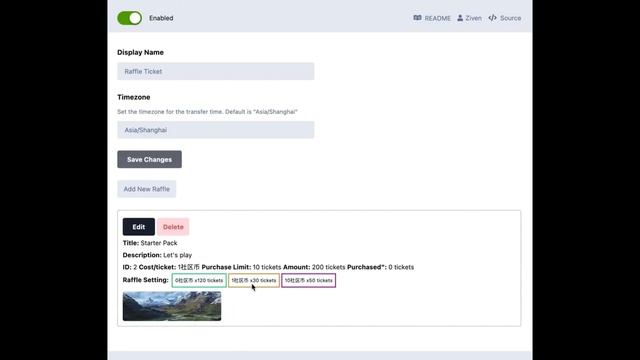640x360 pixels.
Task: Click the user icon beside Ziven
Action: coord(460,18)
